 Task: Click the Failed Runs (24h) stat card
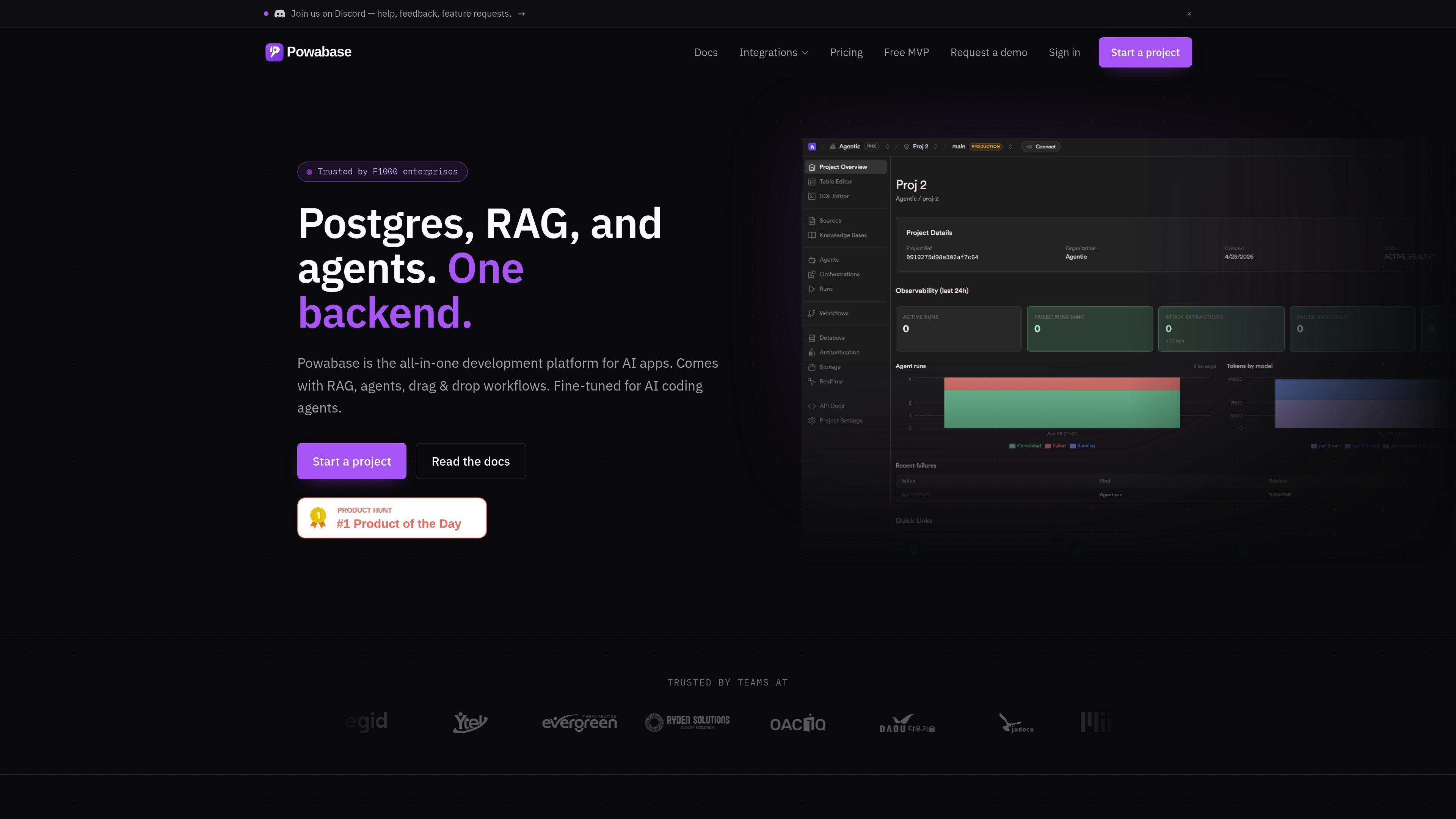click(1090, 329)
